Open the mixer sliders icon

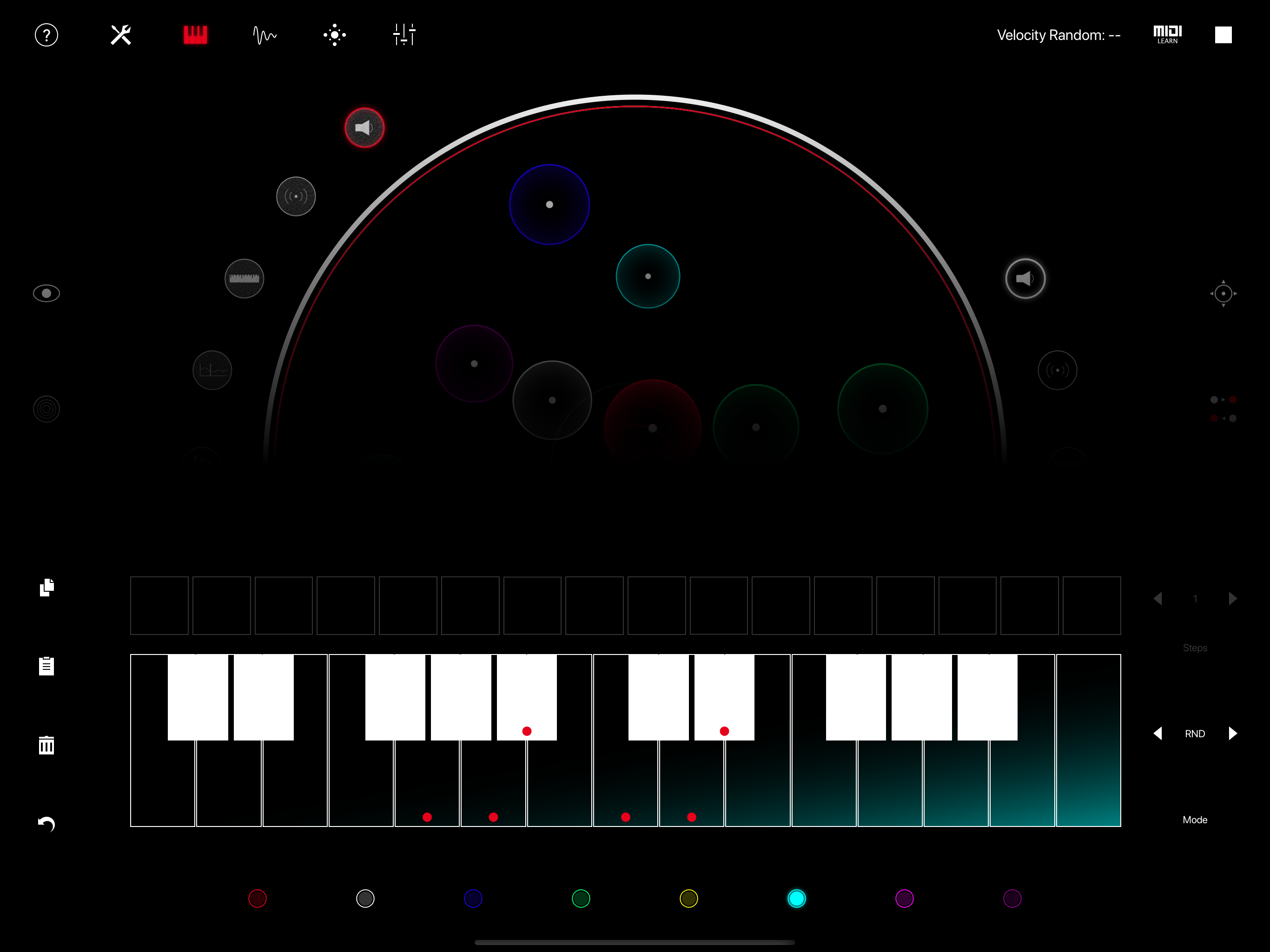point(404,35)
